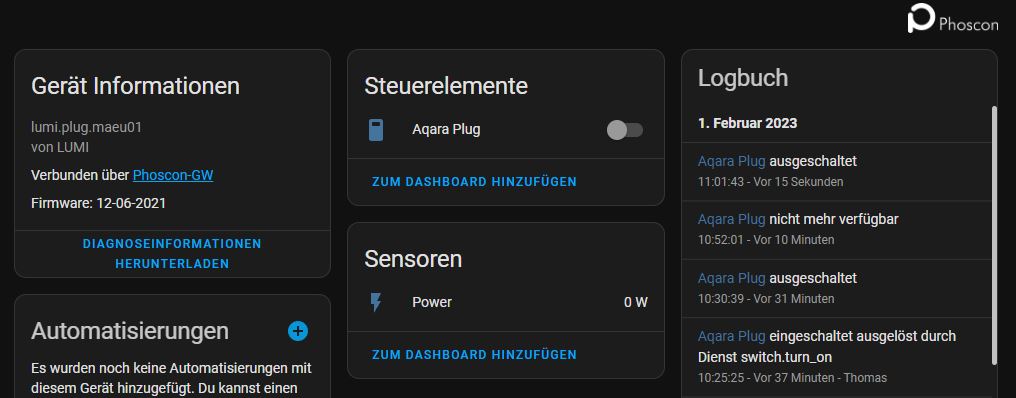The width and height of the screenshot is (1016, 398).
Task: Click the Power lightning bolt icon
Action: pos(376,302)
